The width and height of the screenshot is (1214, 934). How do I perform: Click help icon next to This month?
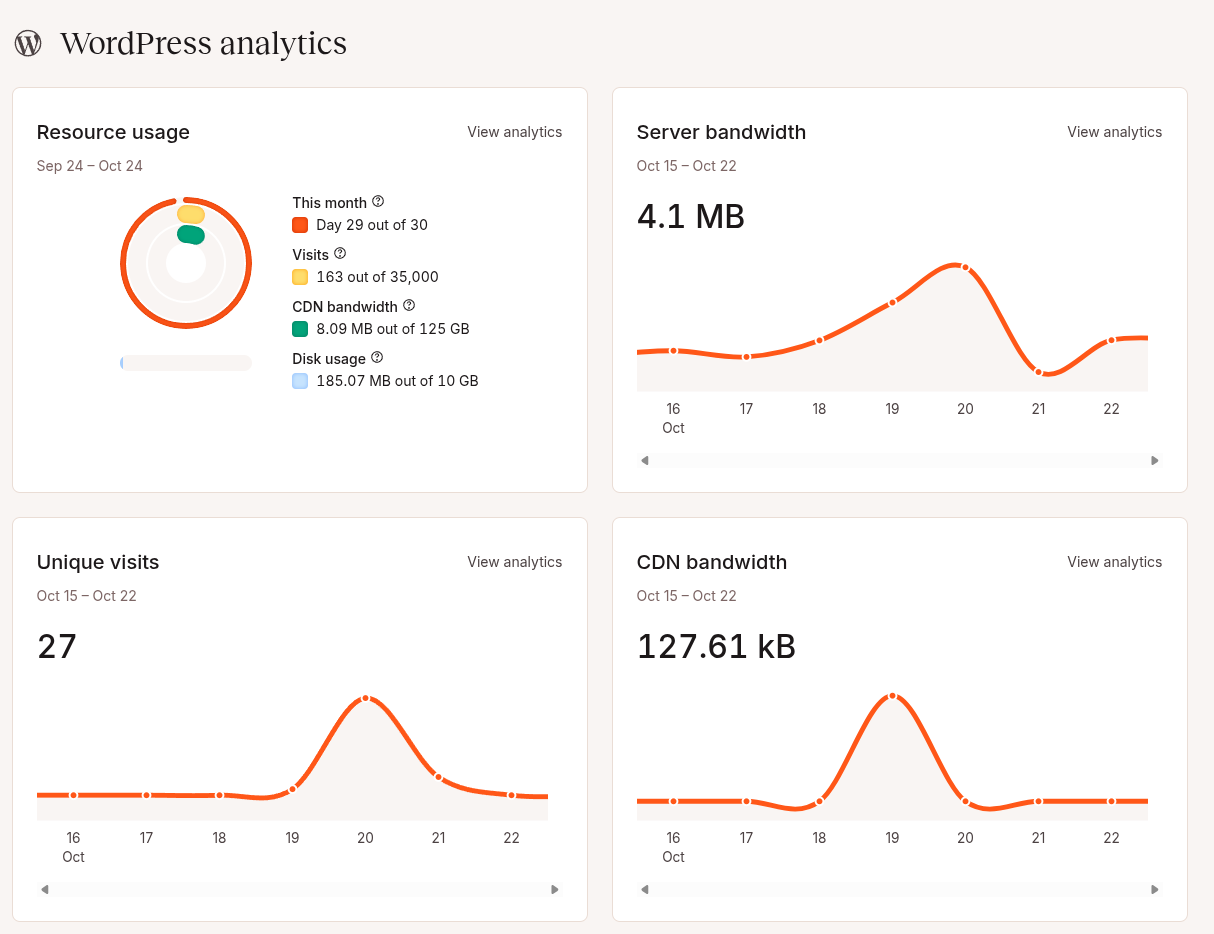378,202
